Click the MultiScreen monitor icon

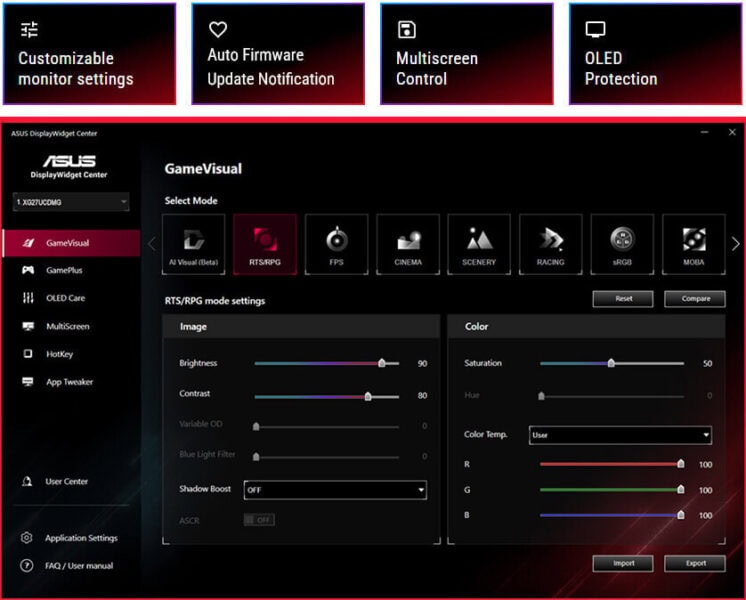click(x=28, y=326)
